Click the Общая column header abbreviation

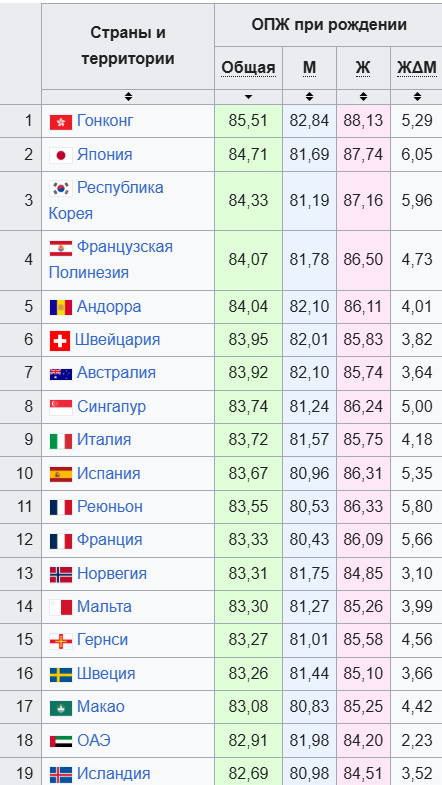point(248,68)
